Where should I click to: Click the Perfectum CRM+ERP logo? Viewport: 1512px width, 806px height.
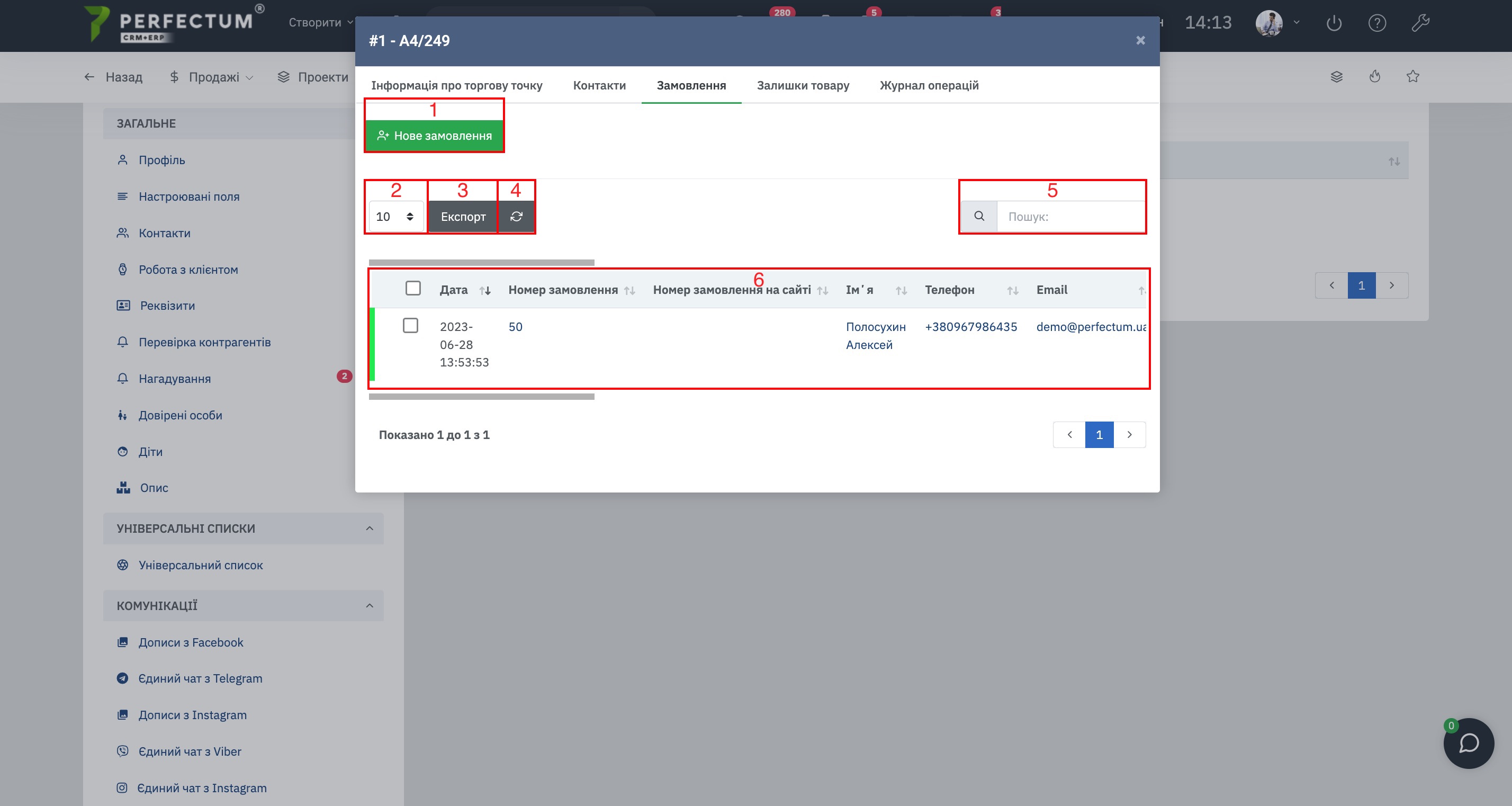pos(174,23)
